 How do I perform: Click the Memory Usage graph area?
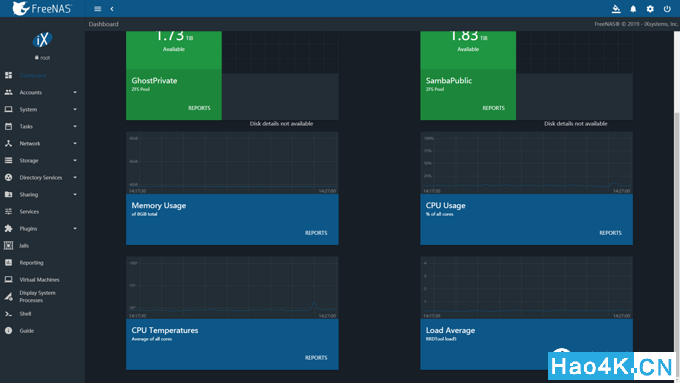pos(232,163)
